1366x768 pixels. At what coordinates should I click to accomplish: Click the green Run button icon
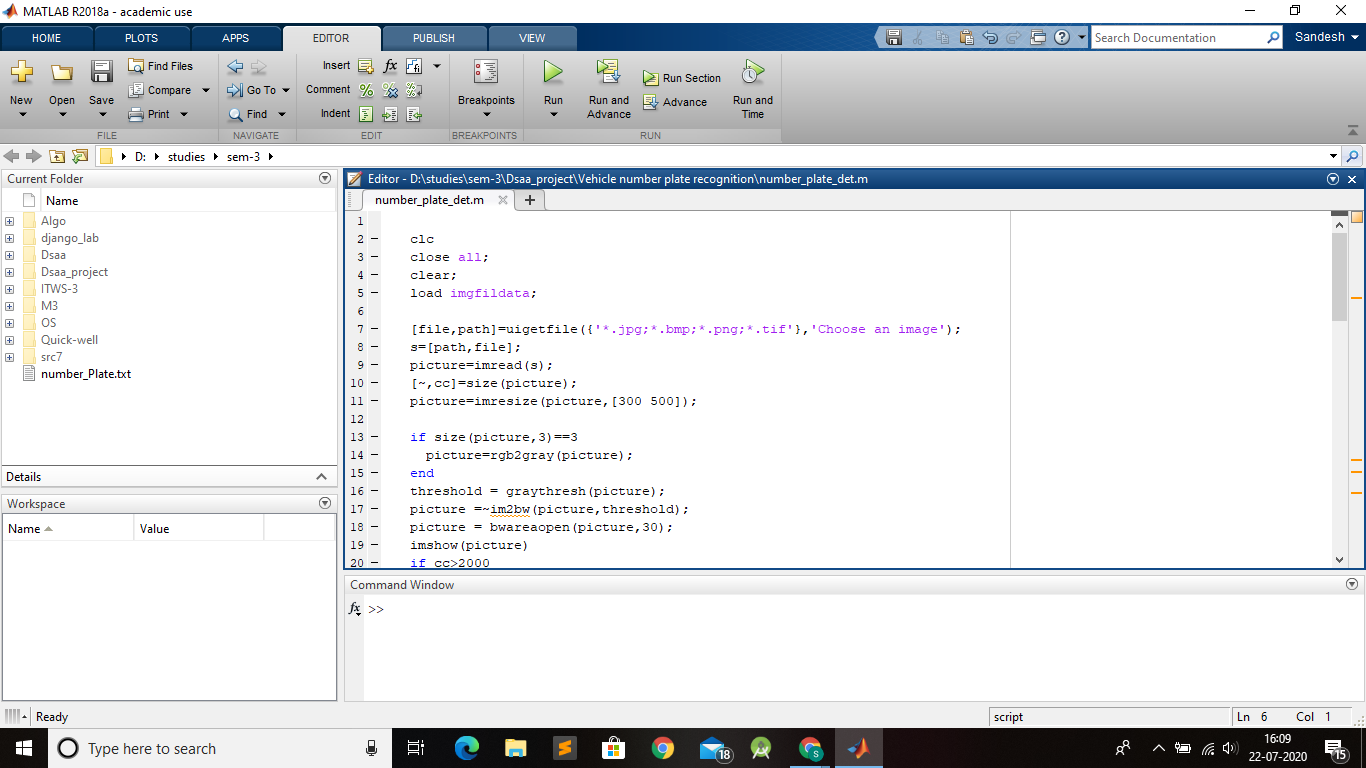(x=553, y=72)
